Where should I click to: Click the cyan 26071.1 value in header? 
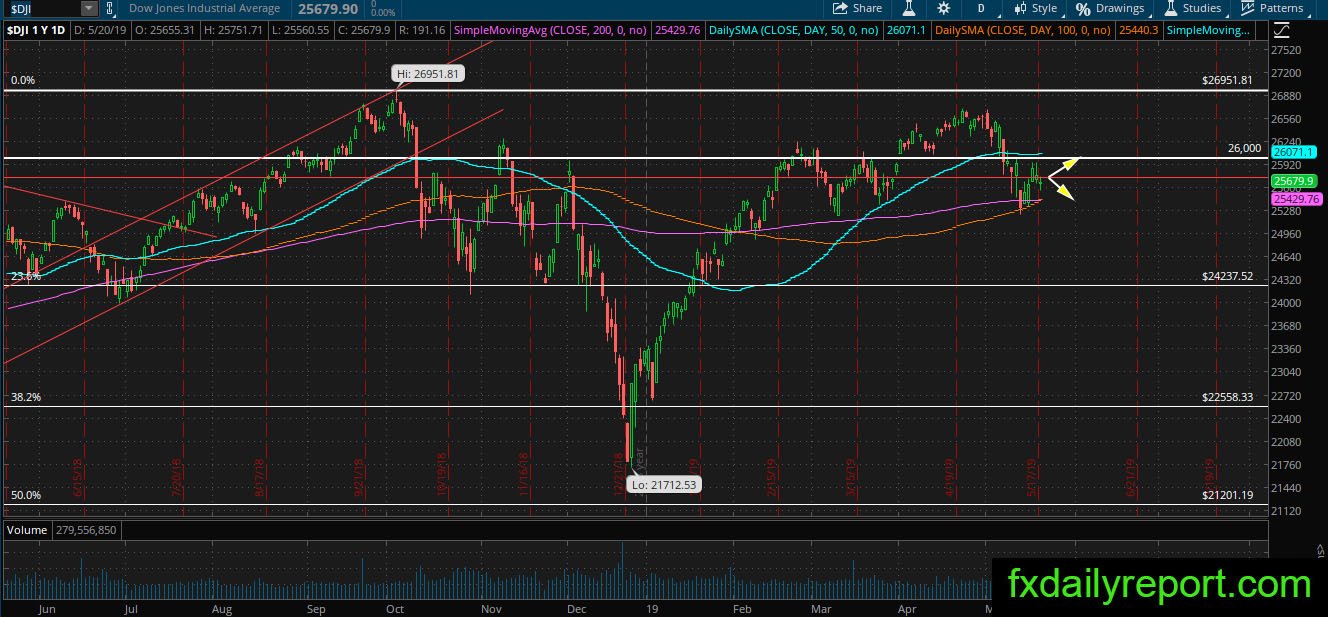905,30
